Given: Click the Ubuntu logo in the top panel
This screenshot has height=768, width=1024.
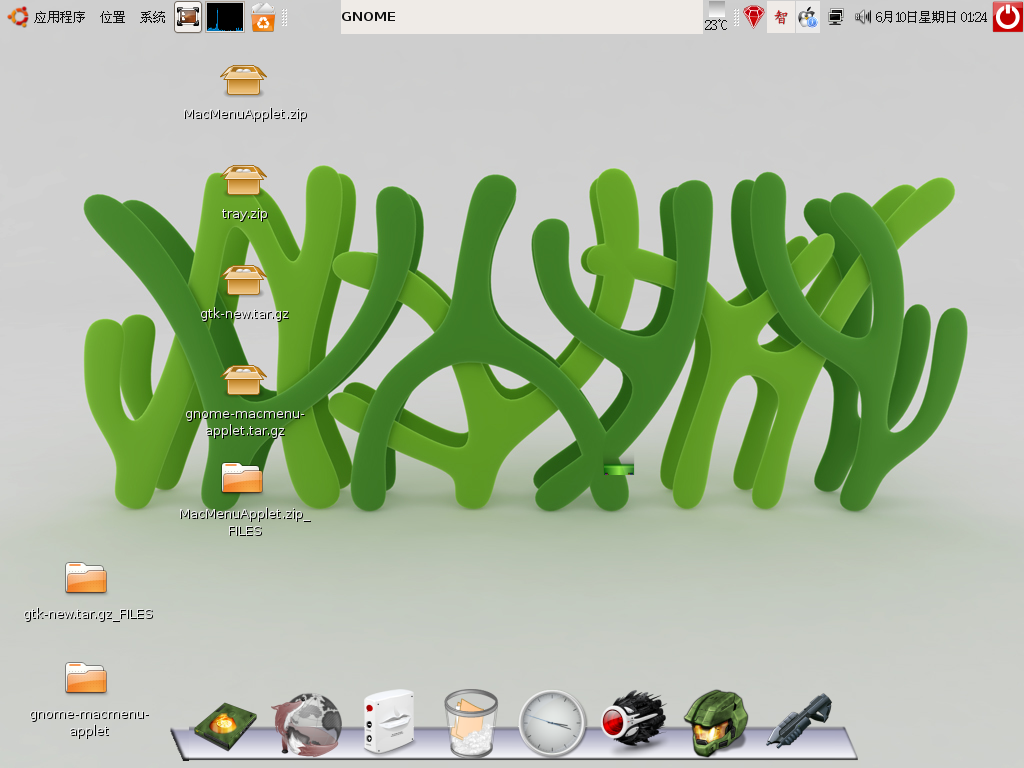Looking at the screenshot, I should 18,17.
